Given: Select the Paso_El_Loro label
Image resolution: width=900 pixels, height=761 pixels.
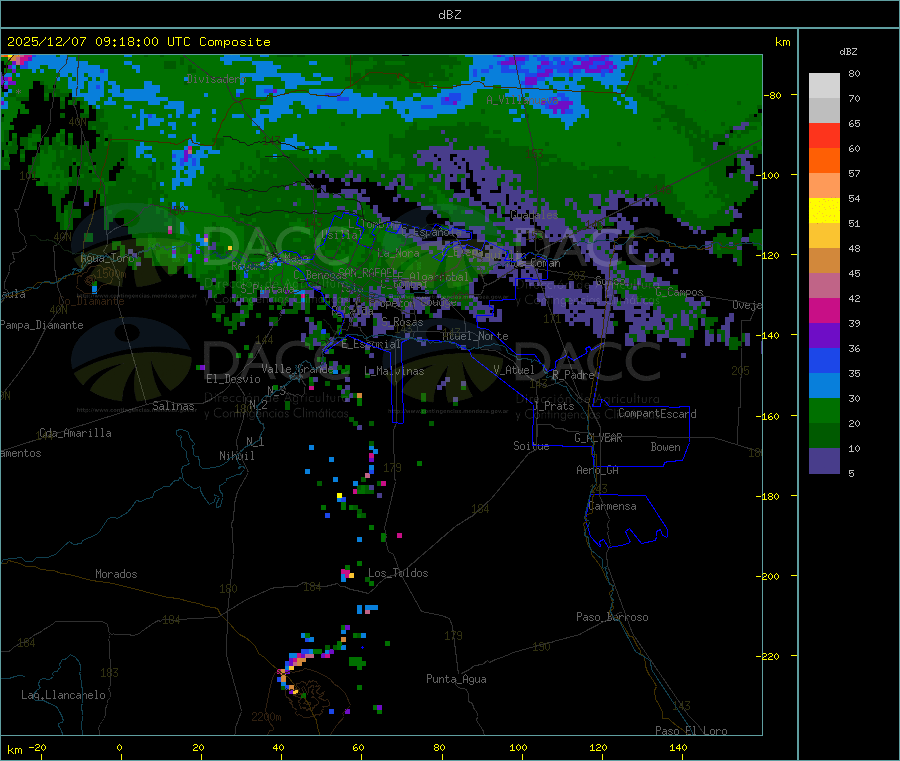Looking at the screenshot, I should pyautogui.click(x=691, y=731).
